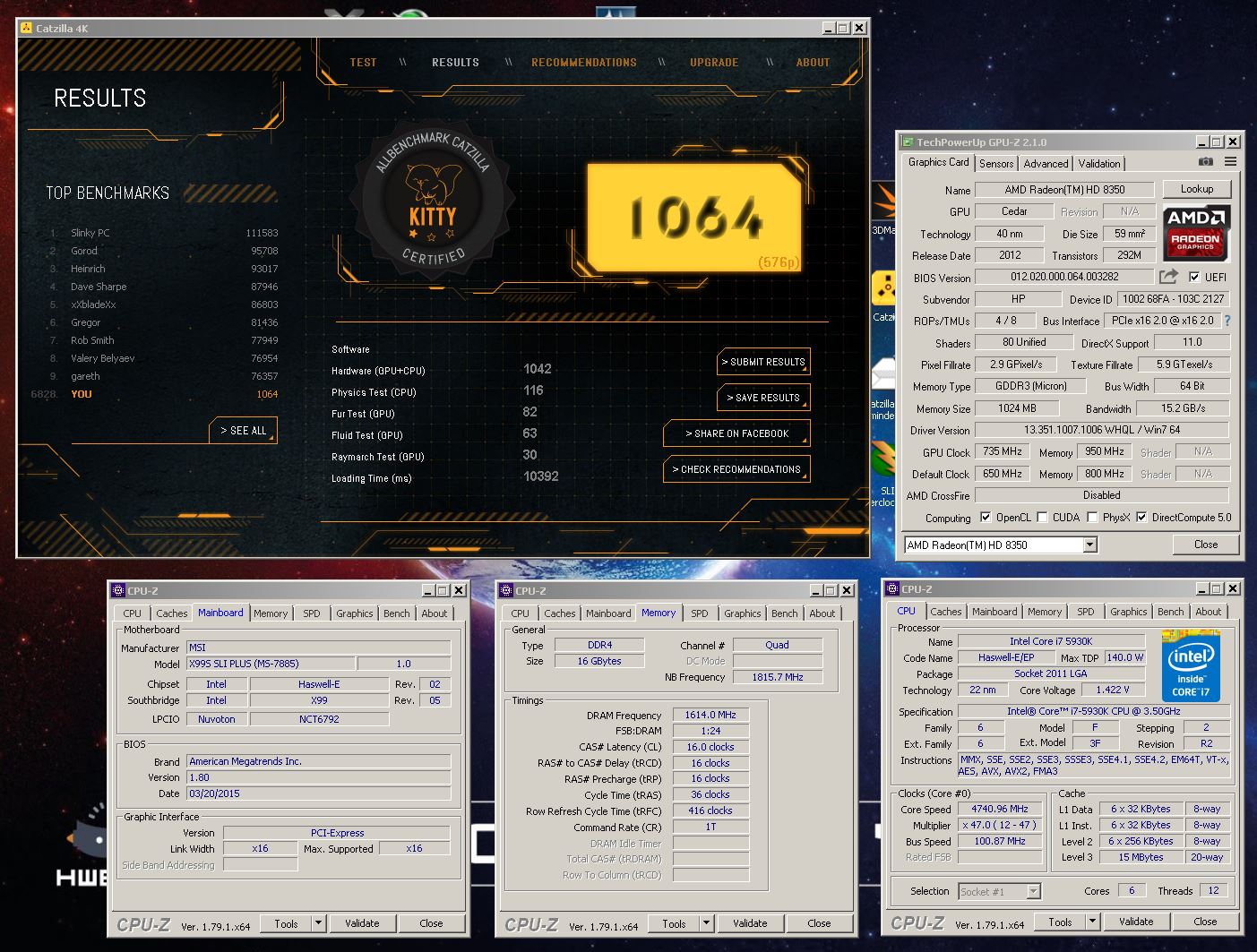The width and height of the screenshot is (1257, 952).
Task: Enable the PhysX checkbox
Action: click(1092, 517)
